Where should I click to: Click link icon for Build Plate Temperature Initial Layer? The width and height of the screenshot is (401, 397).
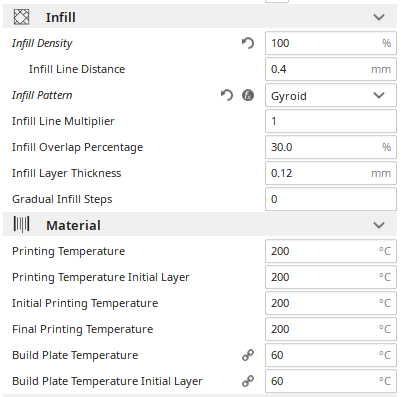[248, 381]
